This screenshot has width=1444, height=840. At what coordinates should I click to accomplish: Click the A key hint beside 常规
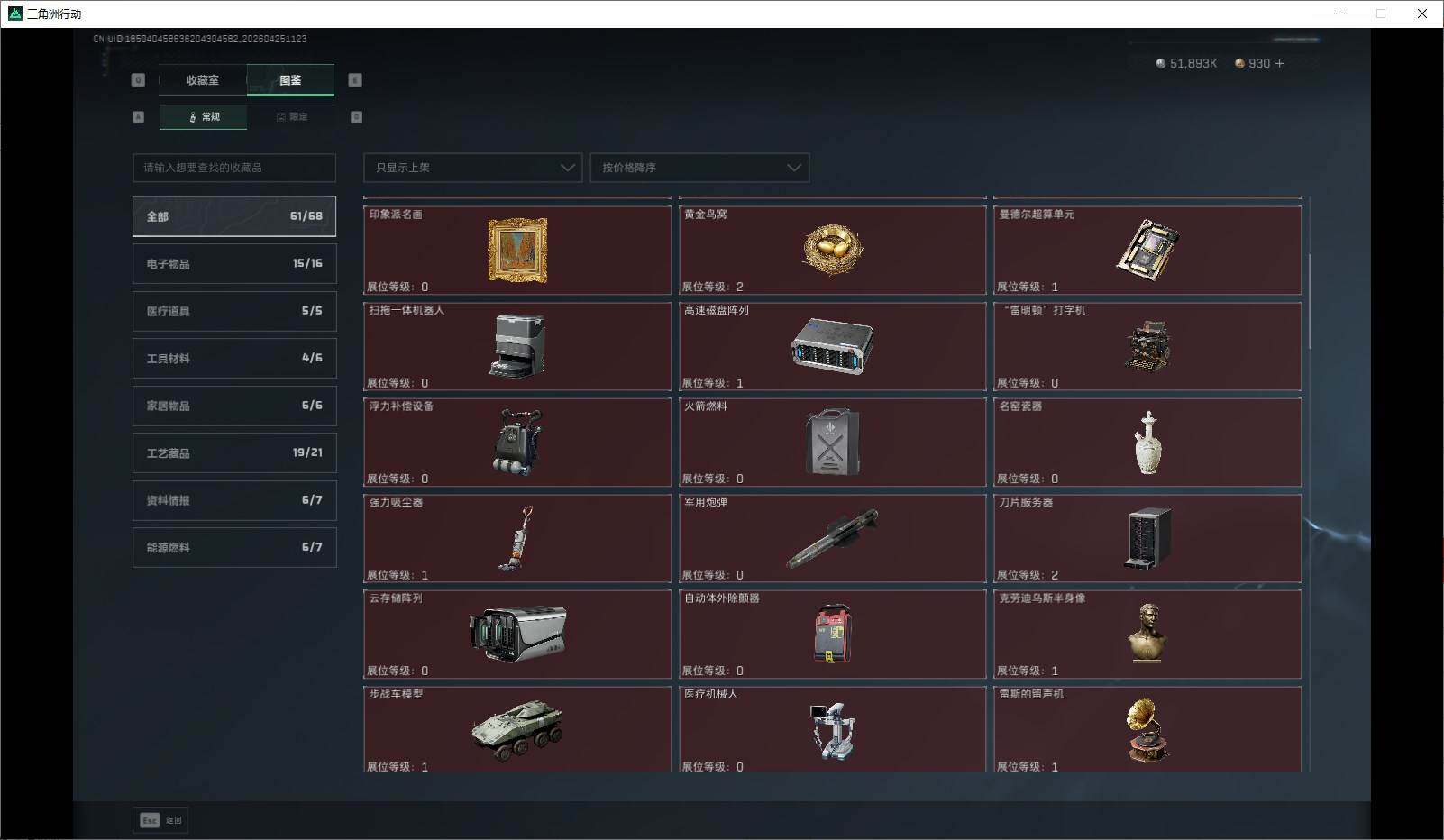pos(138,117)
